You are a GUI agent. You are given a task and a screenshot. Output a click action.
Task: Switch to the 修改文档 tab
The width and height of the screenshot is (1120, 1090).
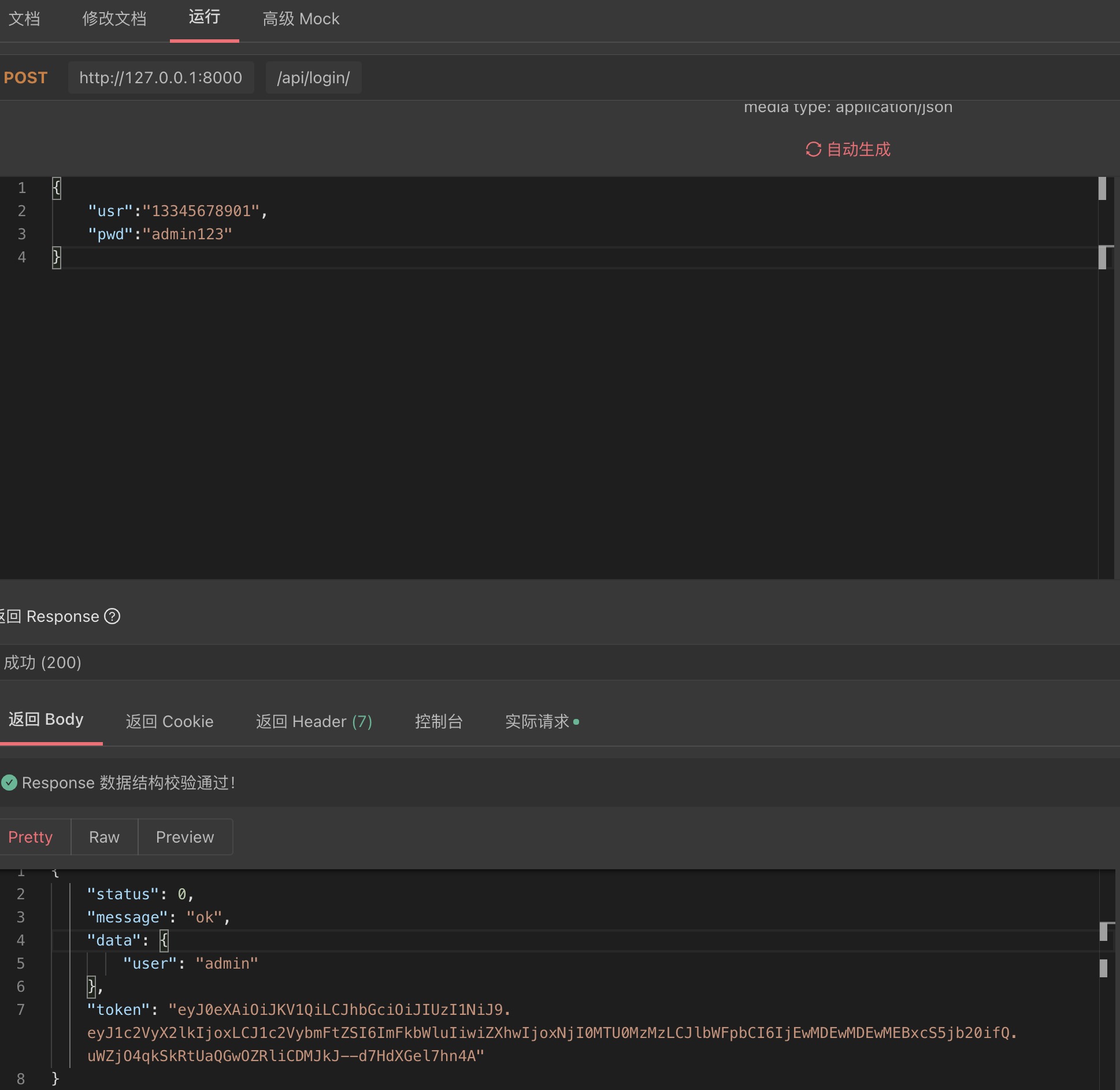point(114,19)
